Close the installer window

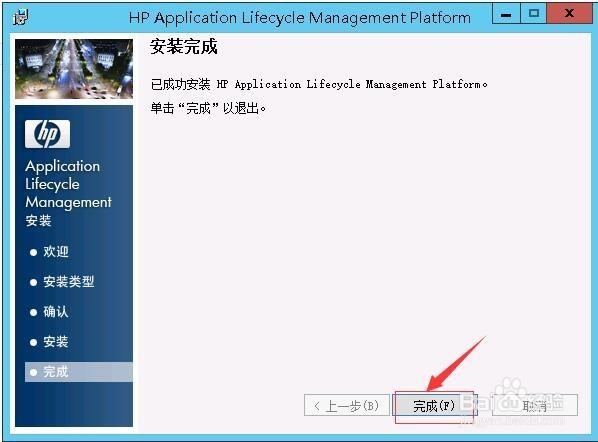click(x=569, y=14)
